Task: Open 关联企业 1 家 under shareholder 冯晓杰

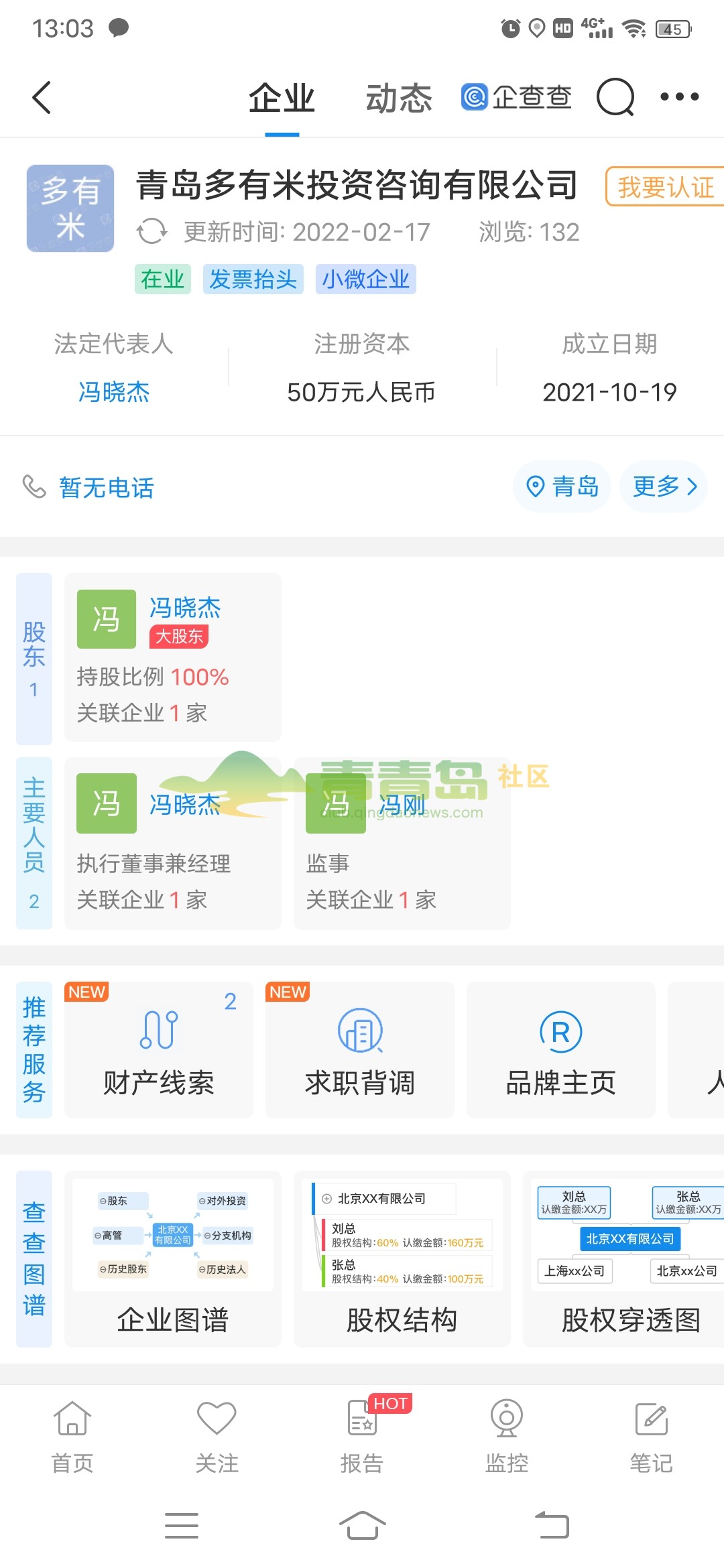Action: click(142, 713)
